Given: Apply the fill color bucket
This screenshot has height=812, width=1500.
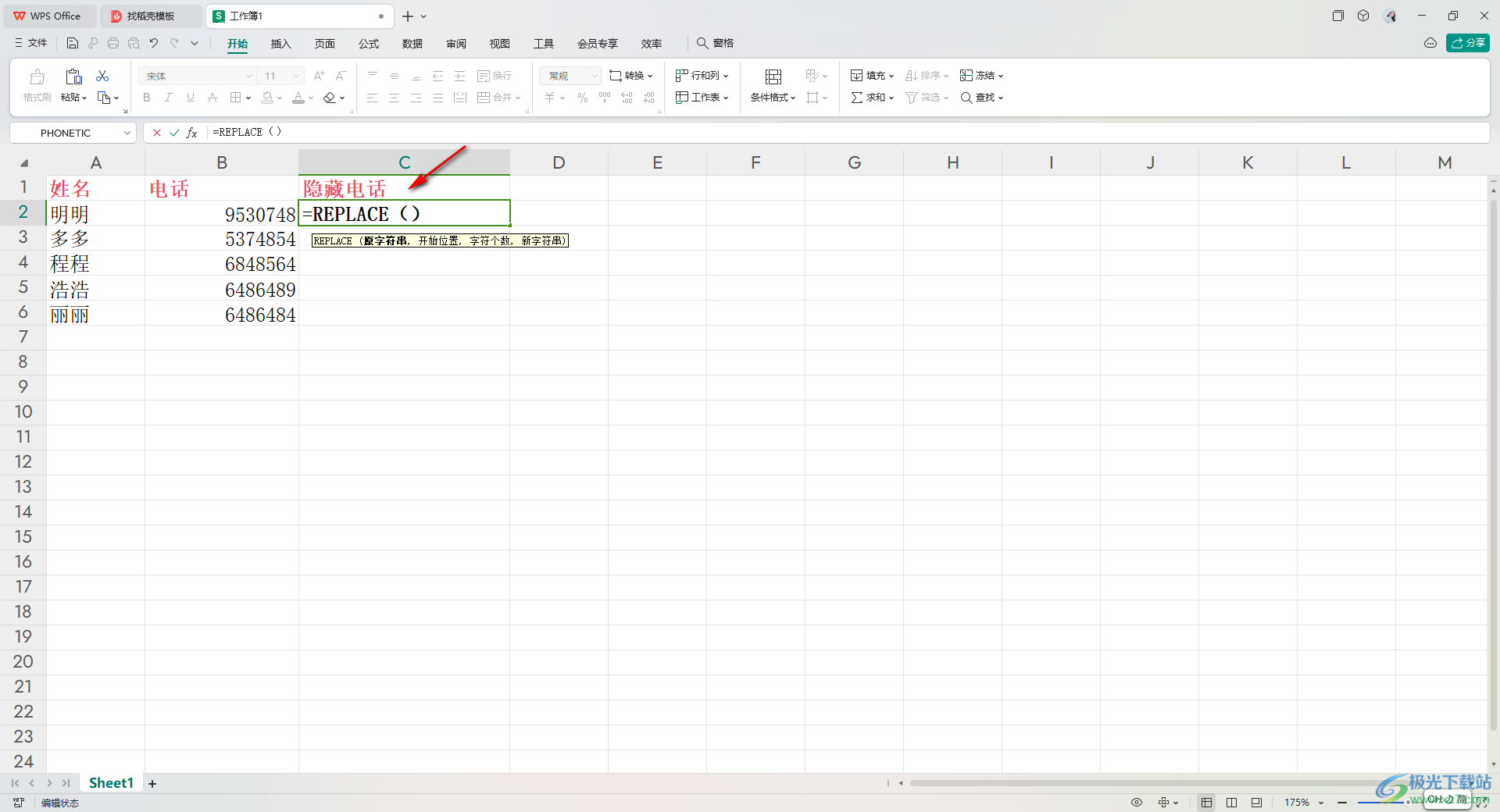Looking at the screenshot, I should tap(268, 98).
